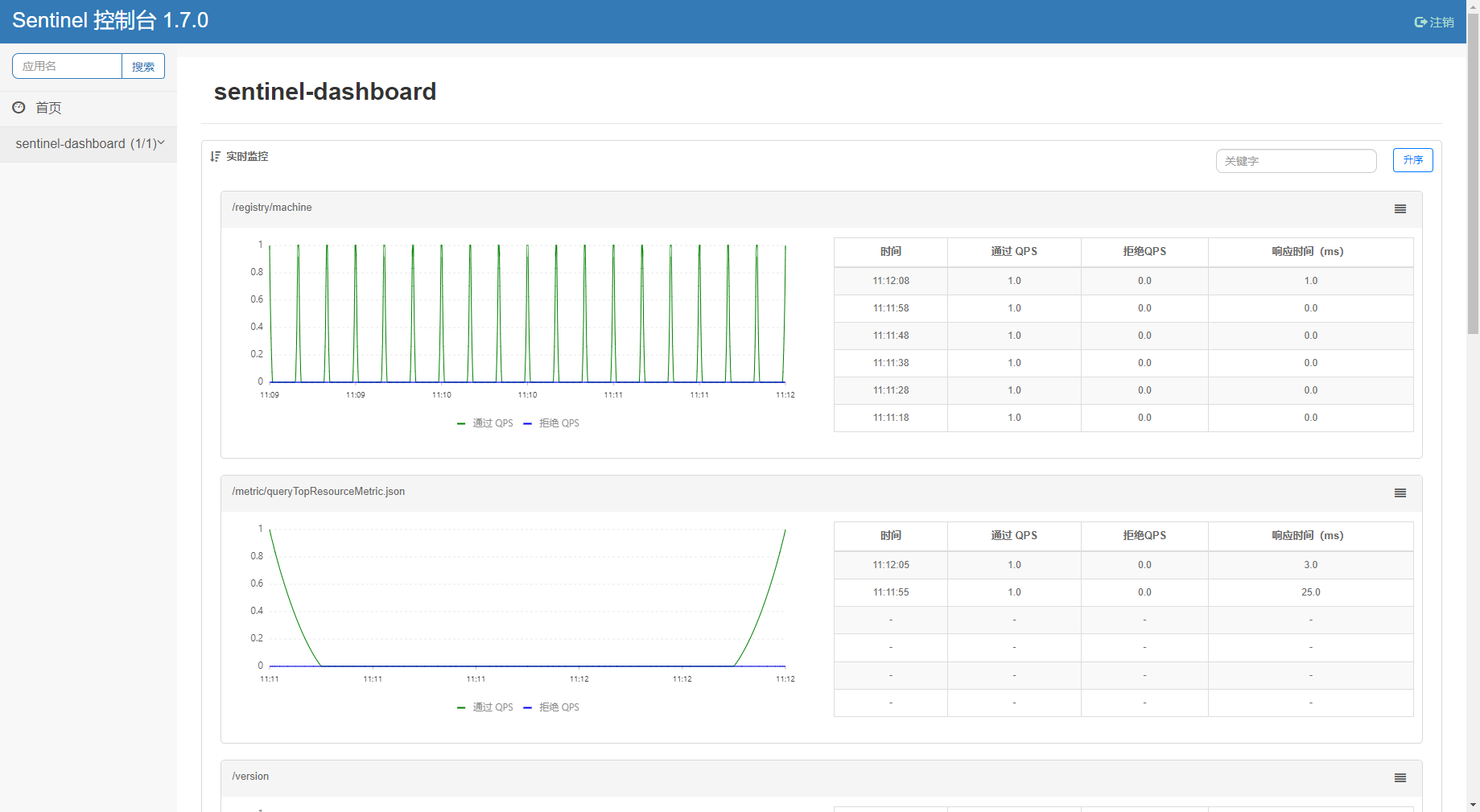Click the 实时监控 section label
The height and width of the screenshot is (812, 1480).
click(x=247, y=156)
